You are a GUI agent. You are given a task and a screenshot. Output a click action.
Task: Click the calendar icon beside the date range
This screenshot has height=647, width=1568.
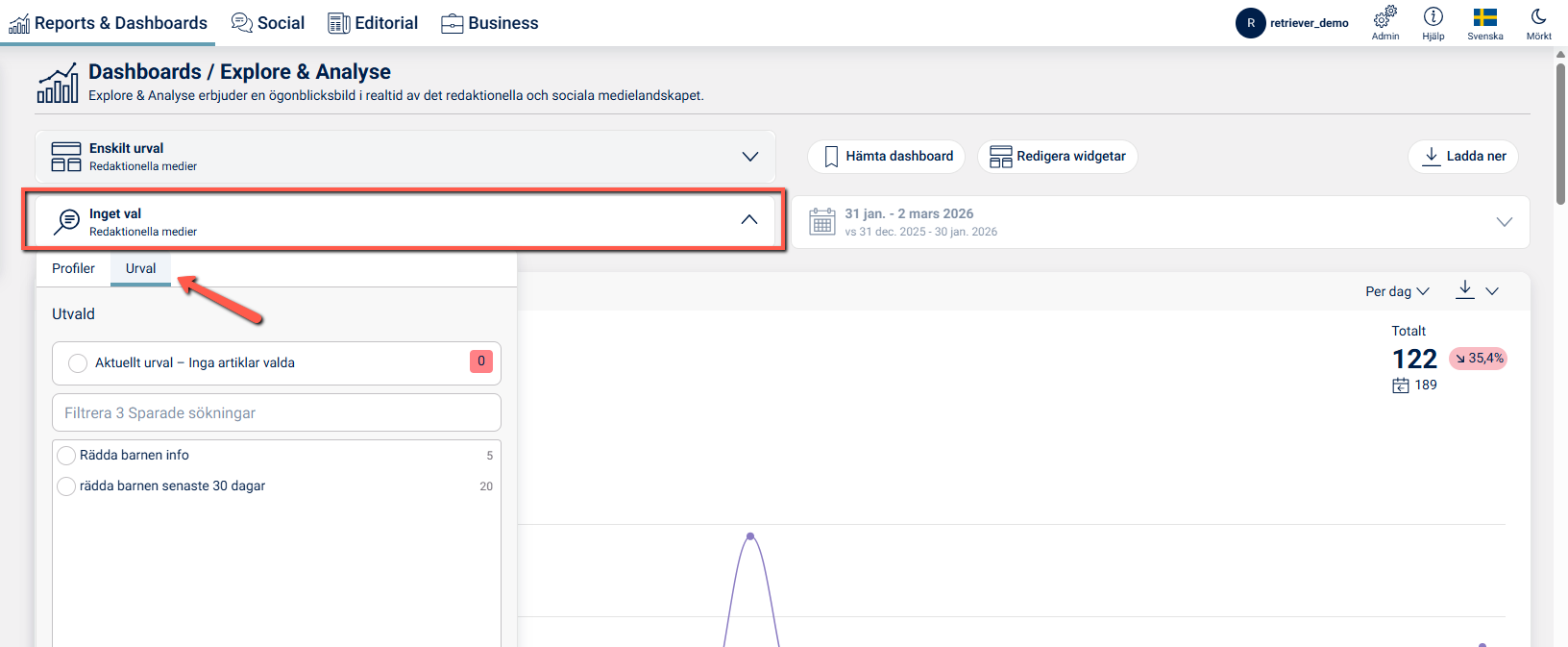coord(821,222)
